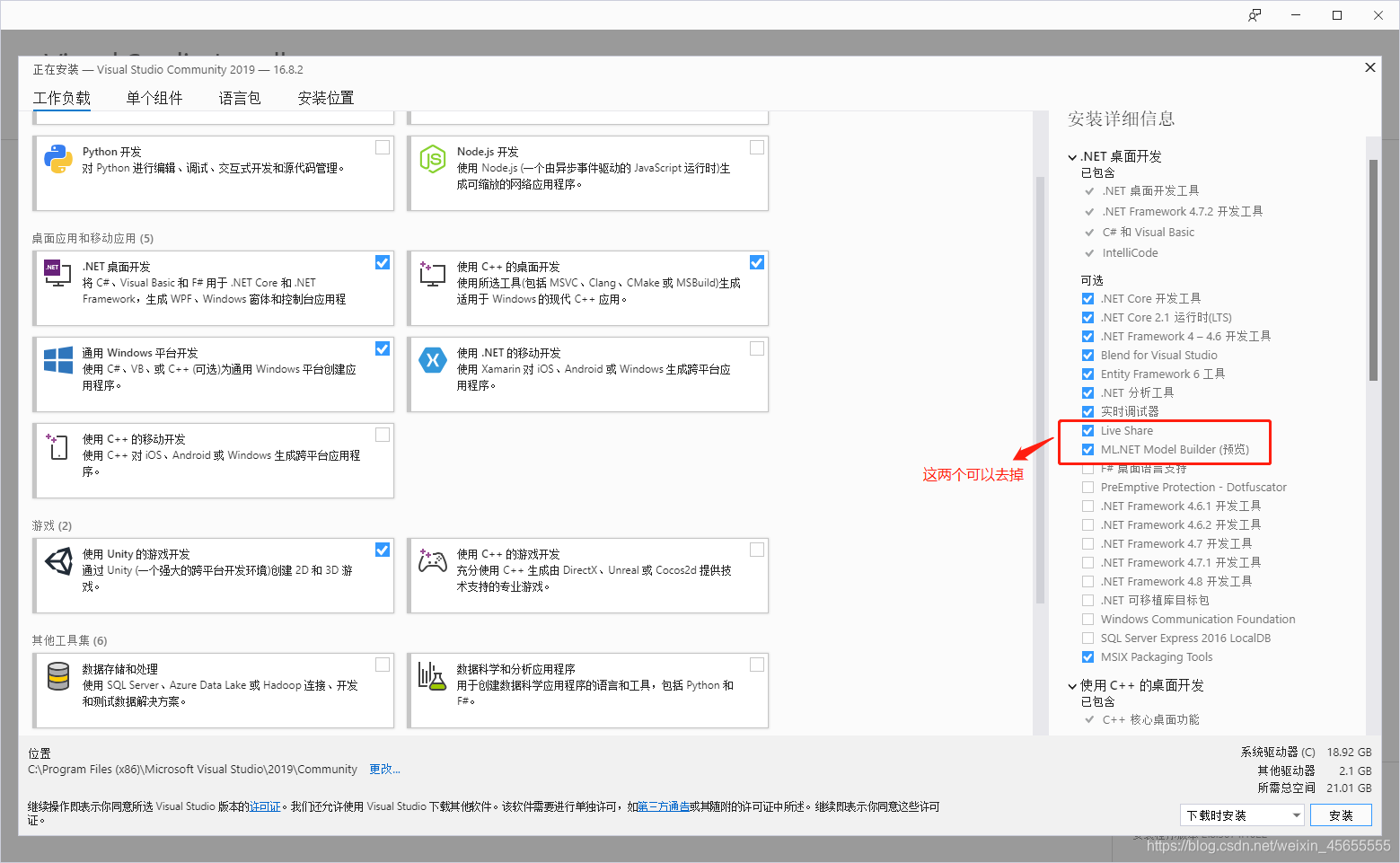The image size is (1400, 863).
Task: Check SQL Server Express 2016 LocalDB
Action: coord(1087,638)
